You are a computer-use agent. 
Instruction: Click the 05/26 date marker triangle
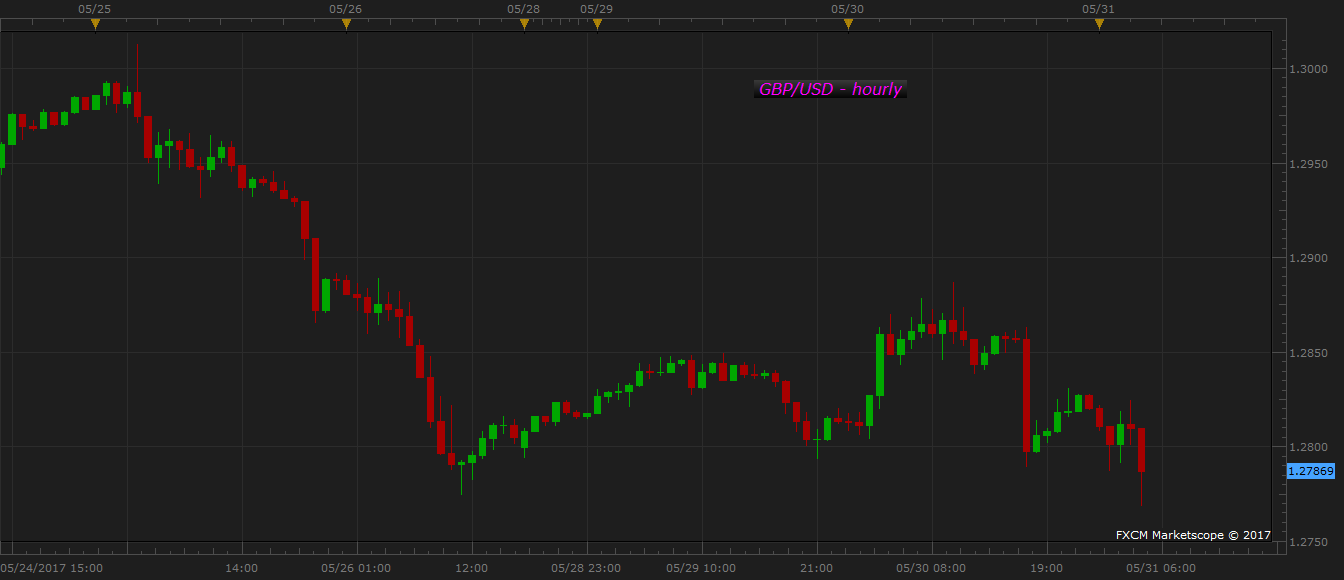(346, 24)
